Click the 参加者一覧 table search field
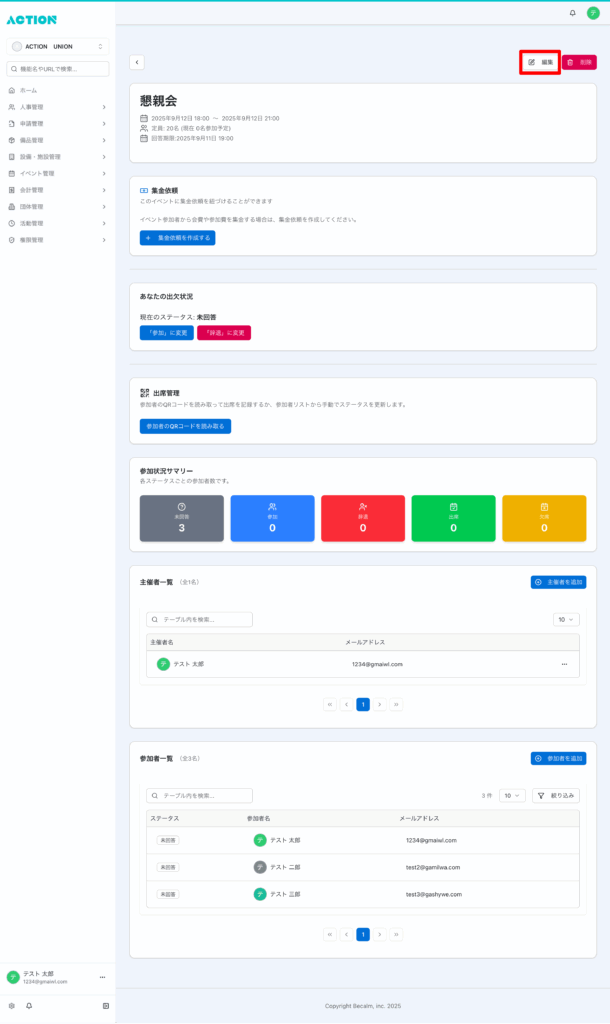The image size is (610, 1024). pyautogui.click(x=200, y=796)
